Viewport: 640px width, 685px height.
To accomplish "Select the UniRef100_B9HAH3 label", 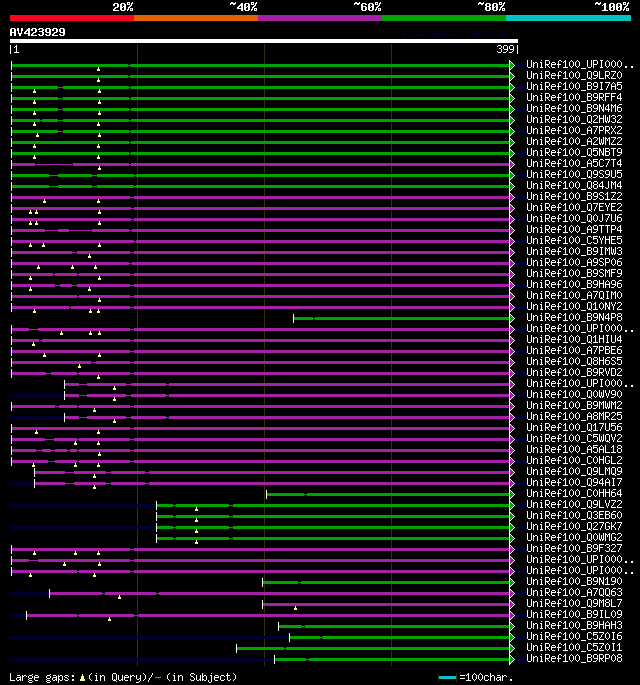I will click(574, 625).
